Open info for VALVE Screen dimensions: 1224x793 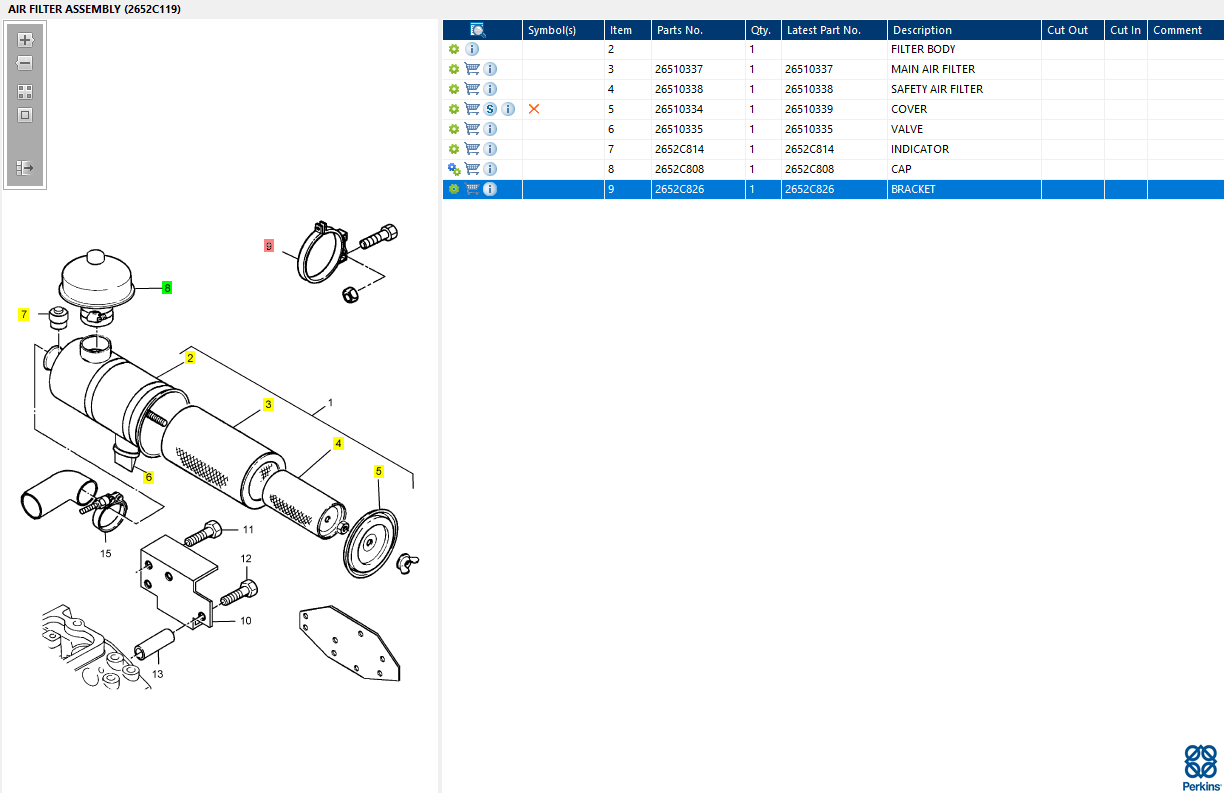tap(490, 129)
